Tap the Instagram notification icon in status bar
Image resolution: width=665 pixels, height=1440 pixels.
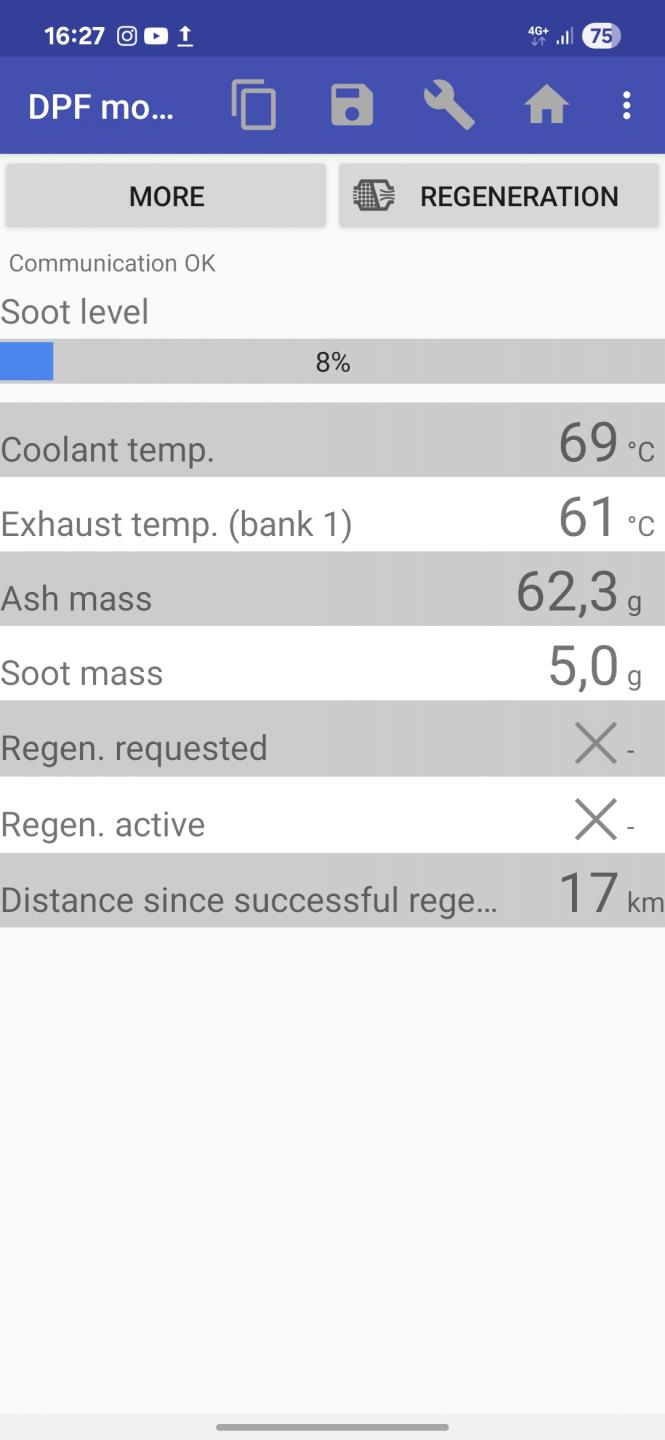[x=127, y=37]
